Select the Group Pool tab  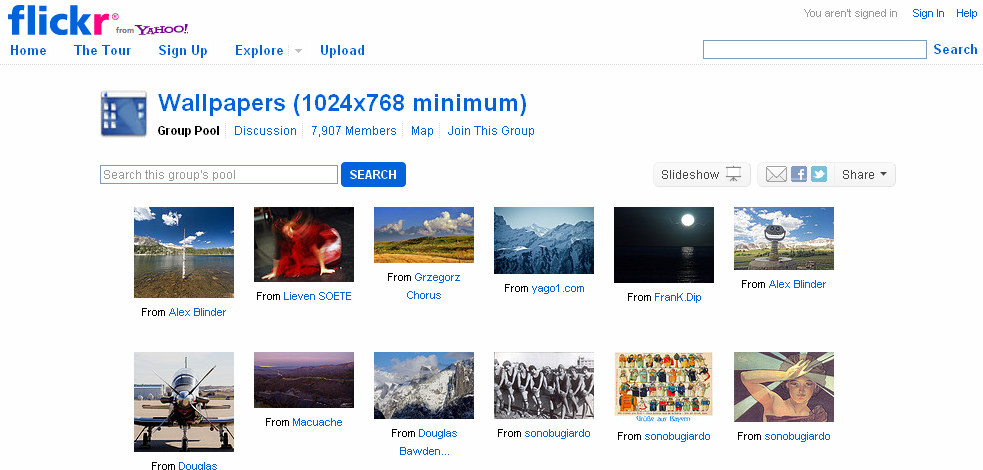189,131
